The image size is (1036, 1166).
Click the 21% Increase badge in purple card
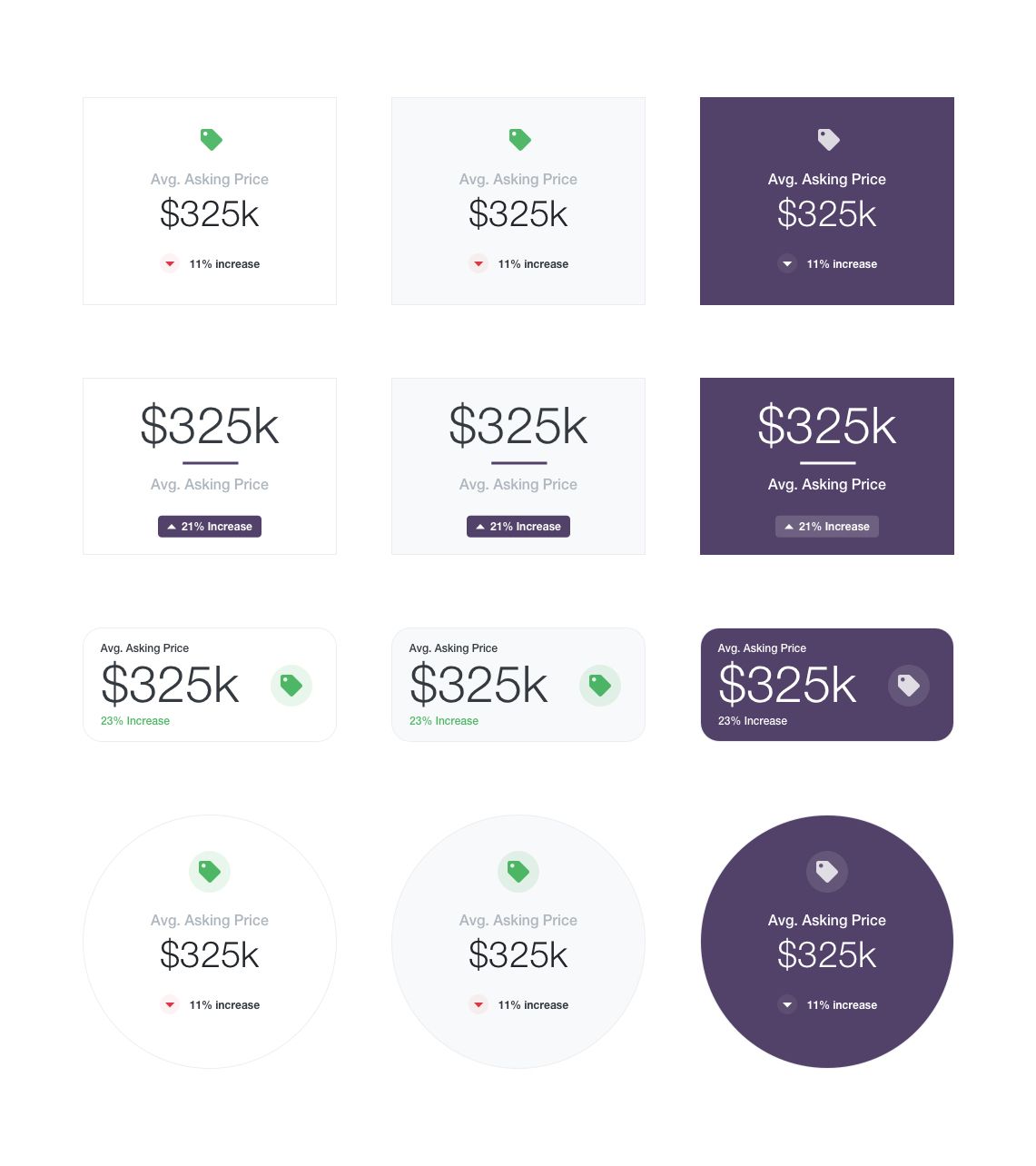[827, 527]
